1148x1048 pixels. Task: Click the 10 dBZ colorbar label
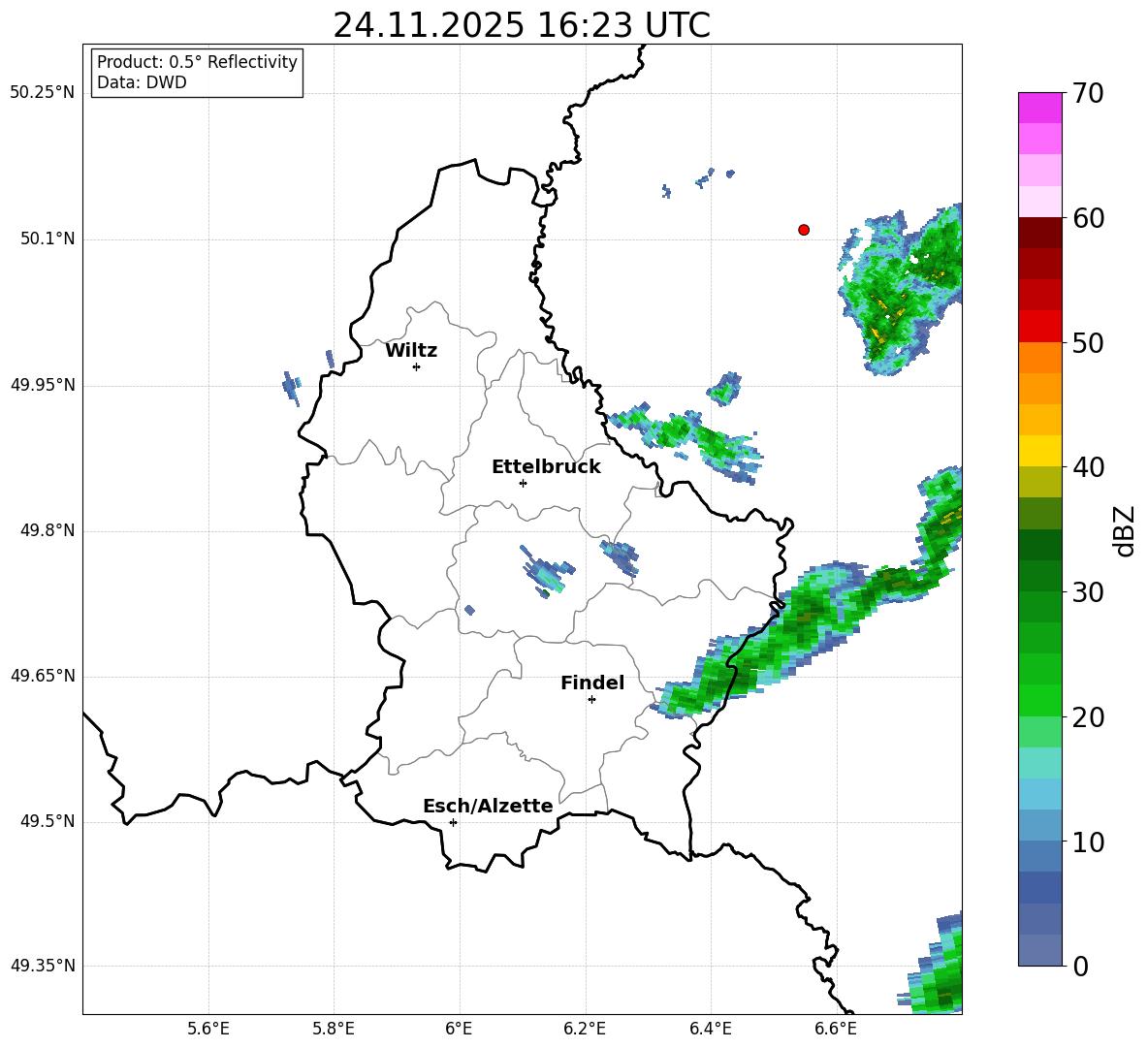point(1088,842)
